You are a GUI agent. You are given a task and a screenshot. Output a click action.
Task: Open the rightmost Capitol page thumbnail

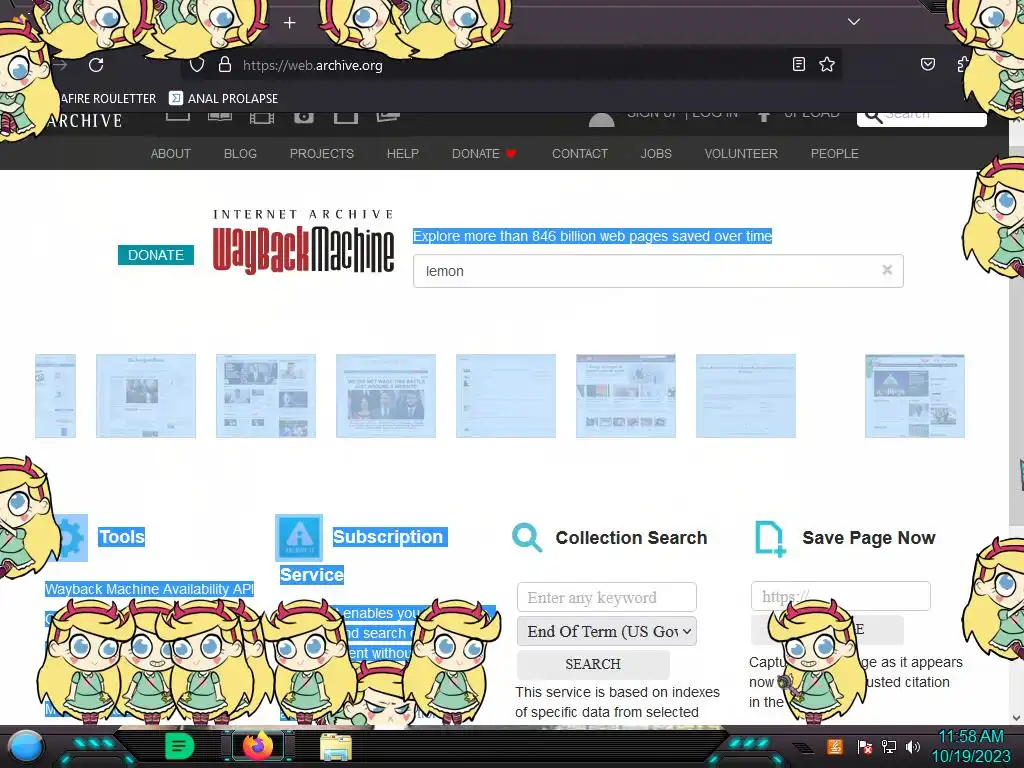tap(915, 396)
